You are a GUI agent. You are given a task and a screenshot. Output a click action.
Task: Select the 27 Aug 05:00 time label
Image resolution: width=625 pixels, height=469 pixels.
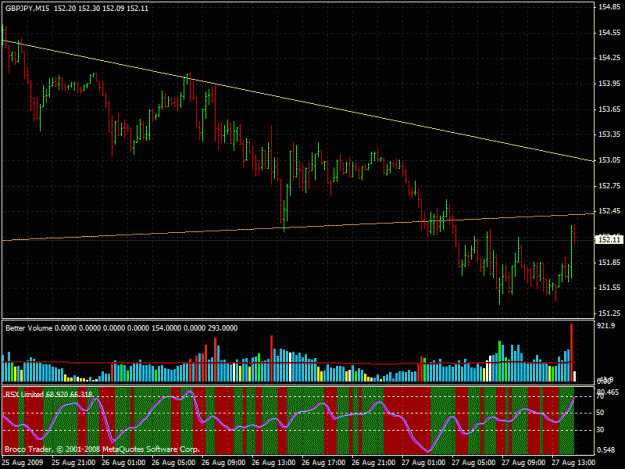click(x=473, y=463)
